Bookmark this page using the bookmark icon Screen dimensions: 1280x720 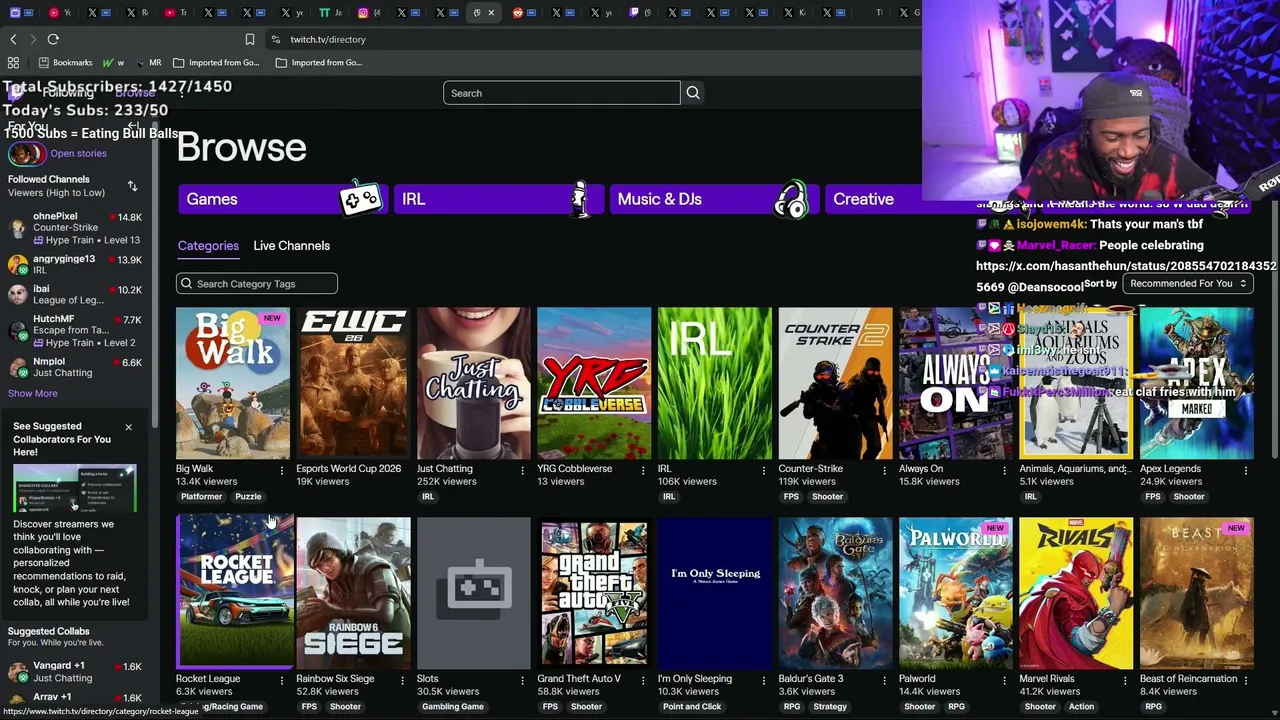point(250,39)
